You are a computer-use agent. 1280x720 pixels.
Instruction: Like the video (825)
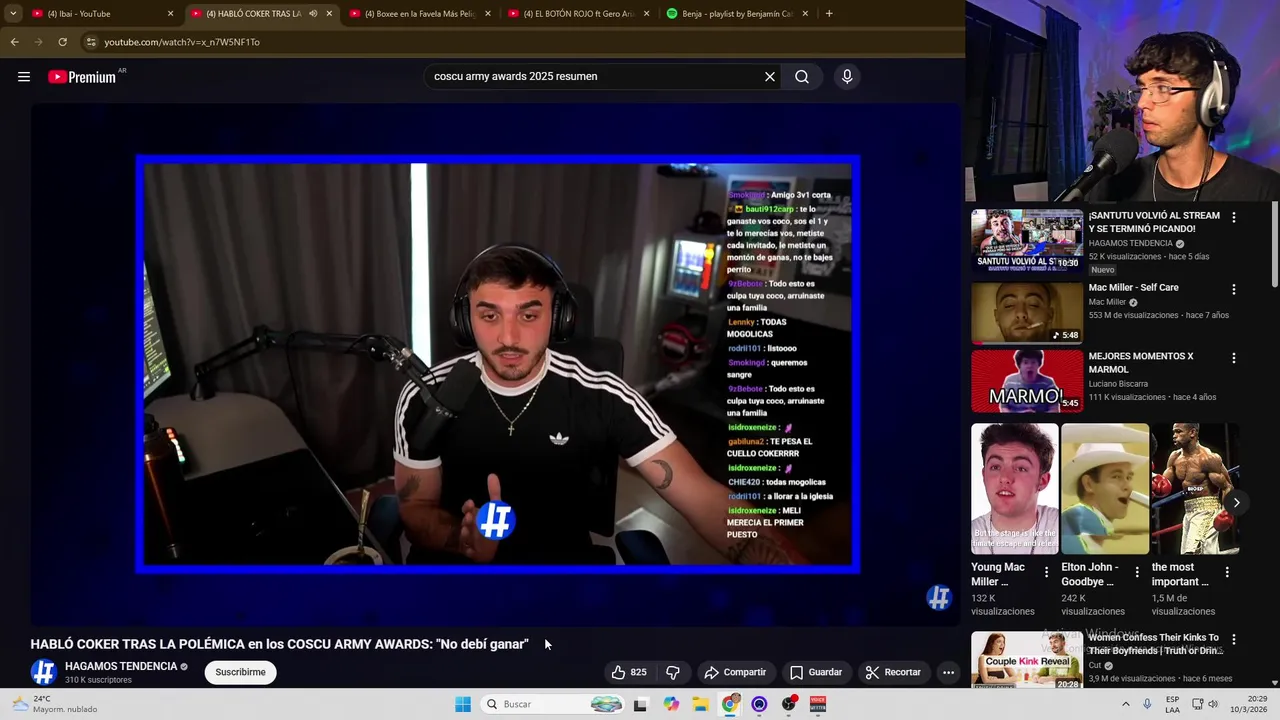coord(629,672)
